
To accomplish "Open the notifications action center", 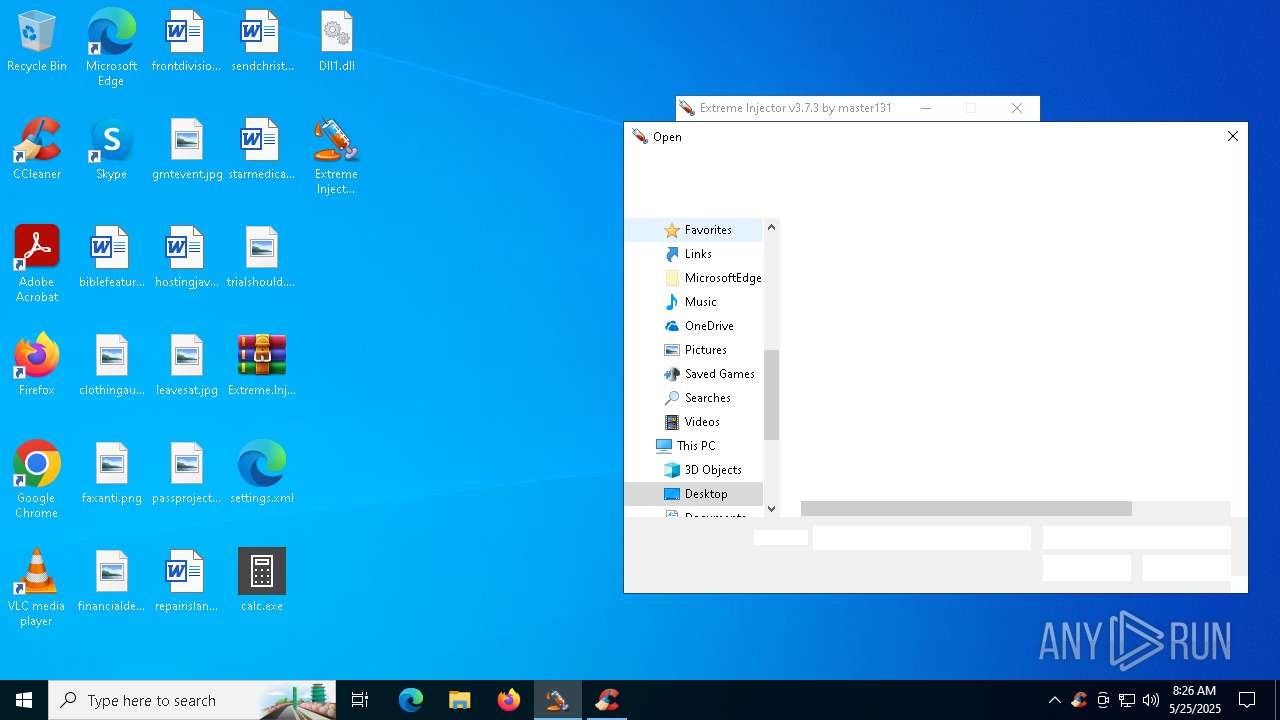I will (1247, 700).
